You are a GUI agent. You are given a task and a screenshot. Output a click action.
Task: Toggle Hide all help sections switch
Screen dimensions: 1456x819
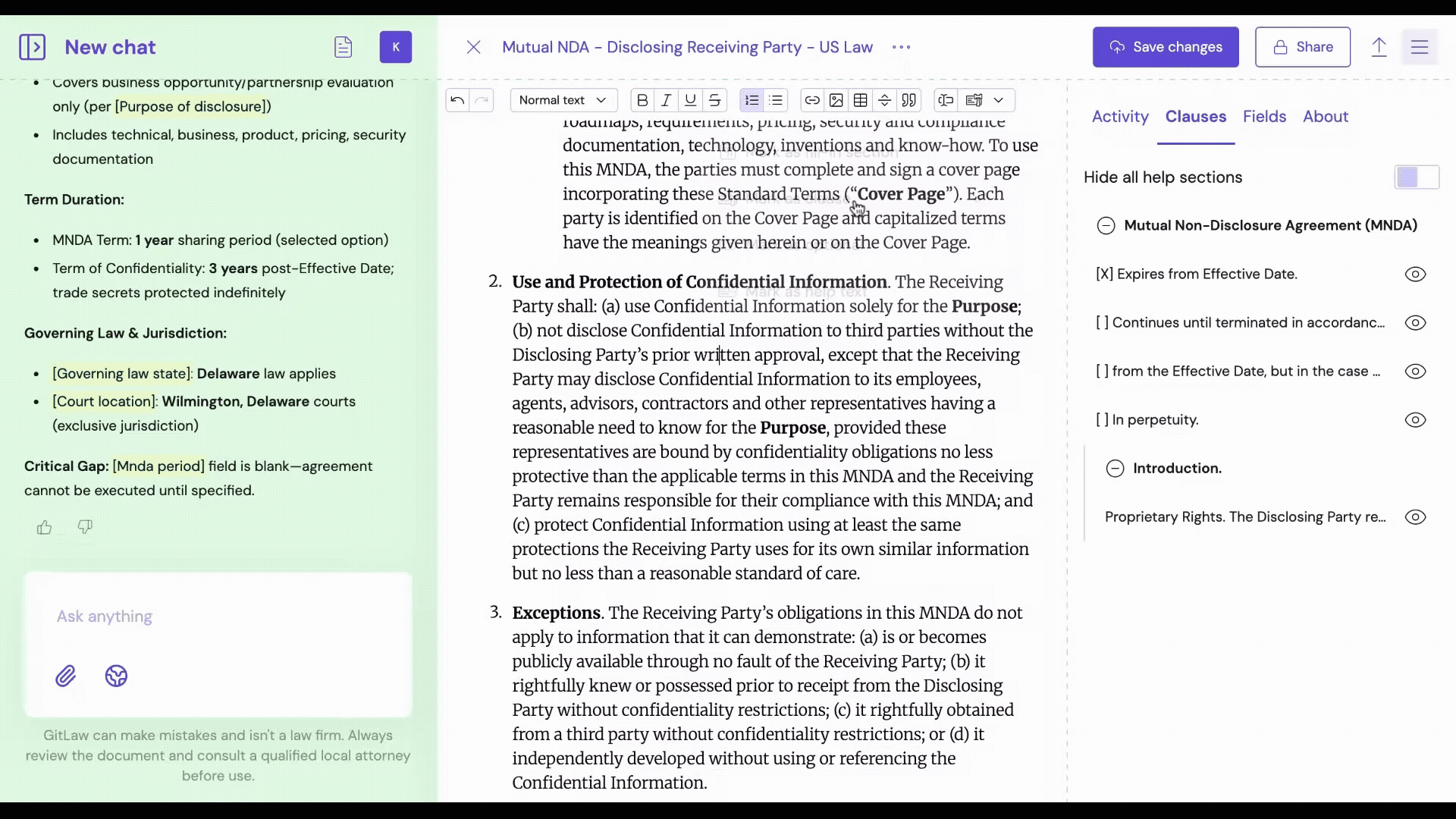[x=1416, y=177]
